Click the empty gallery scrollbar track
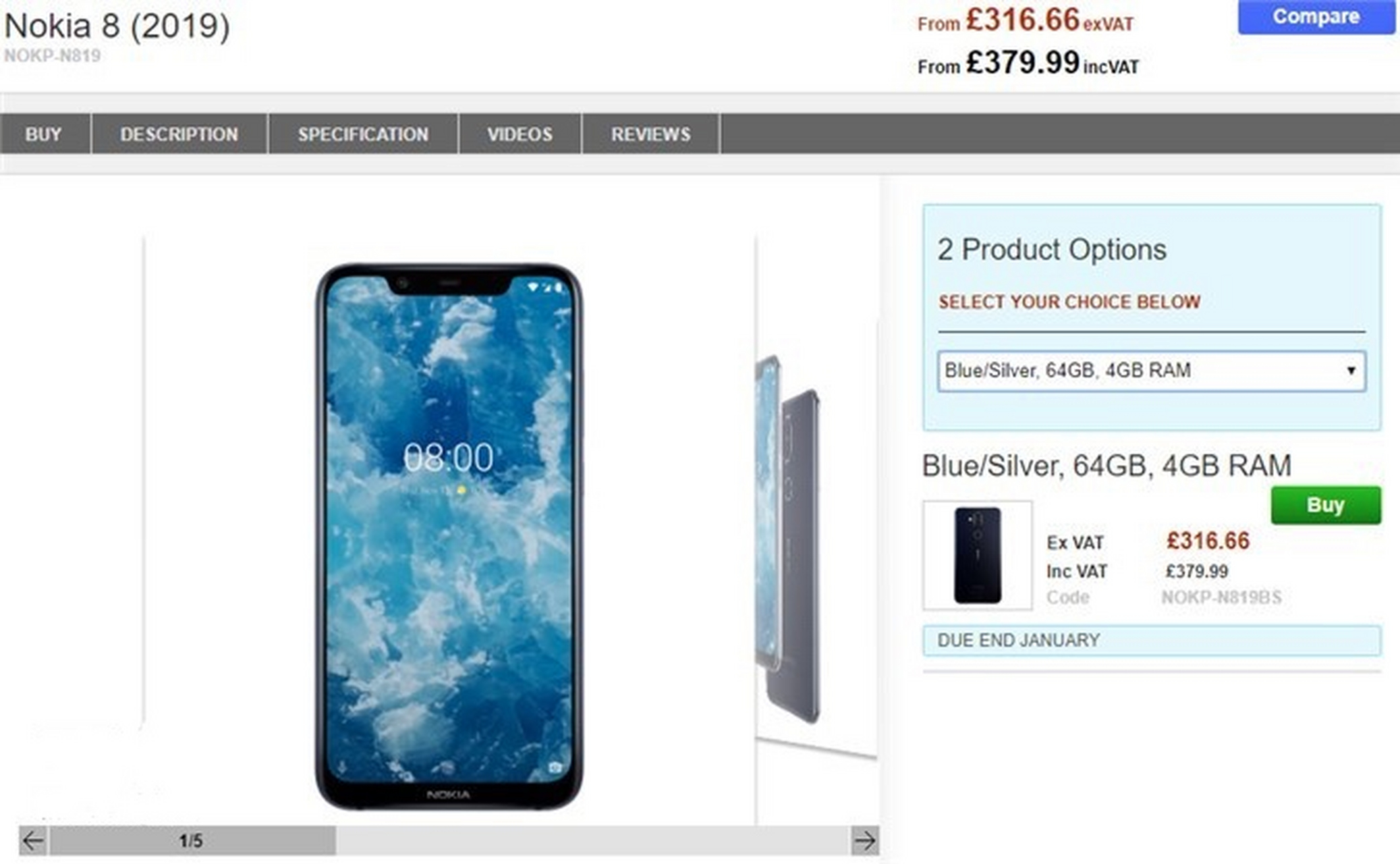Viewport: 1400px width, 864px height. click(x=592, y=841)
